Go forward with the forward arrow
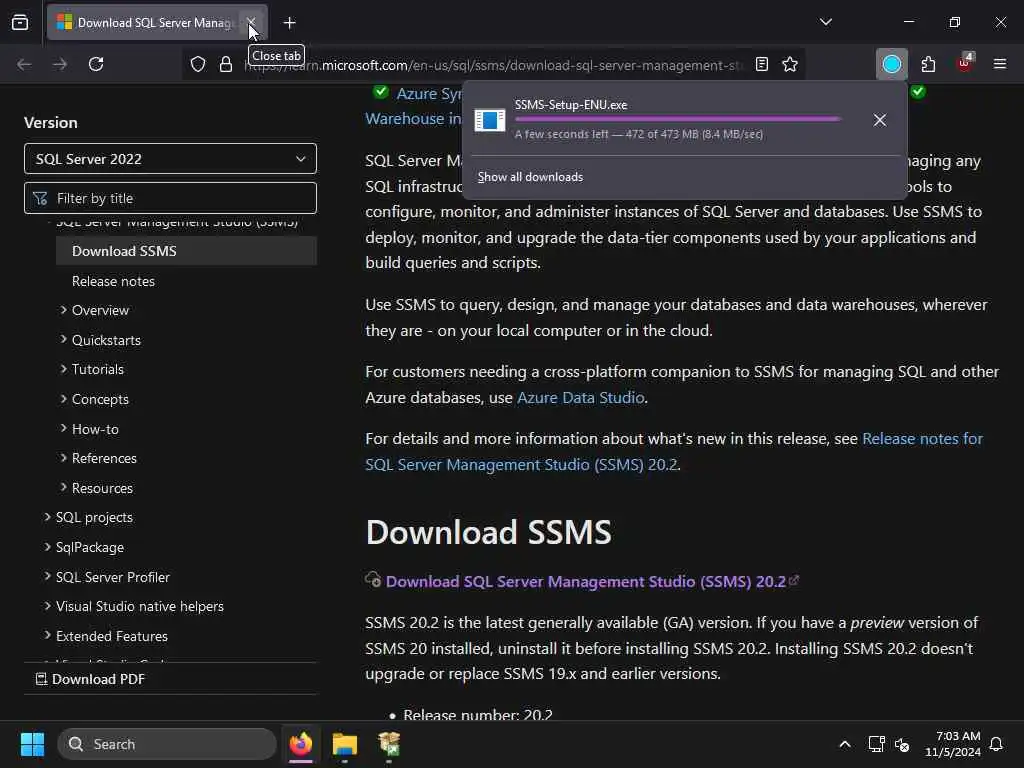The image size is (1024, 768). point(60,64)
